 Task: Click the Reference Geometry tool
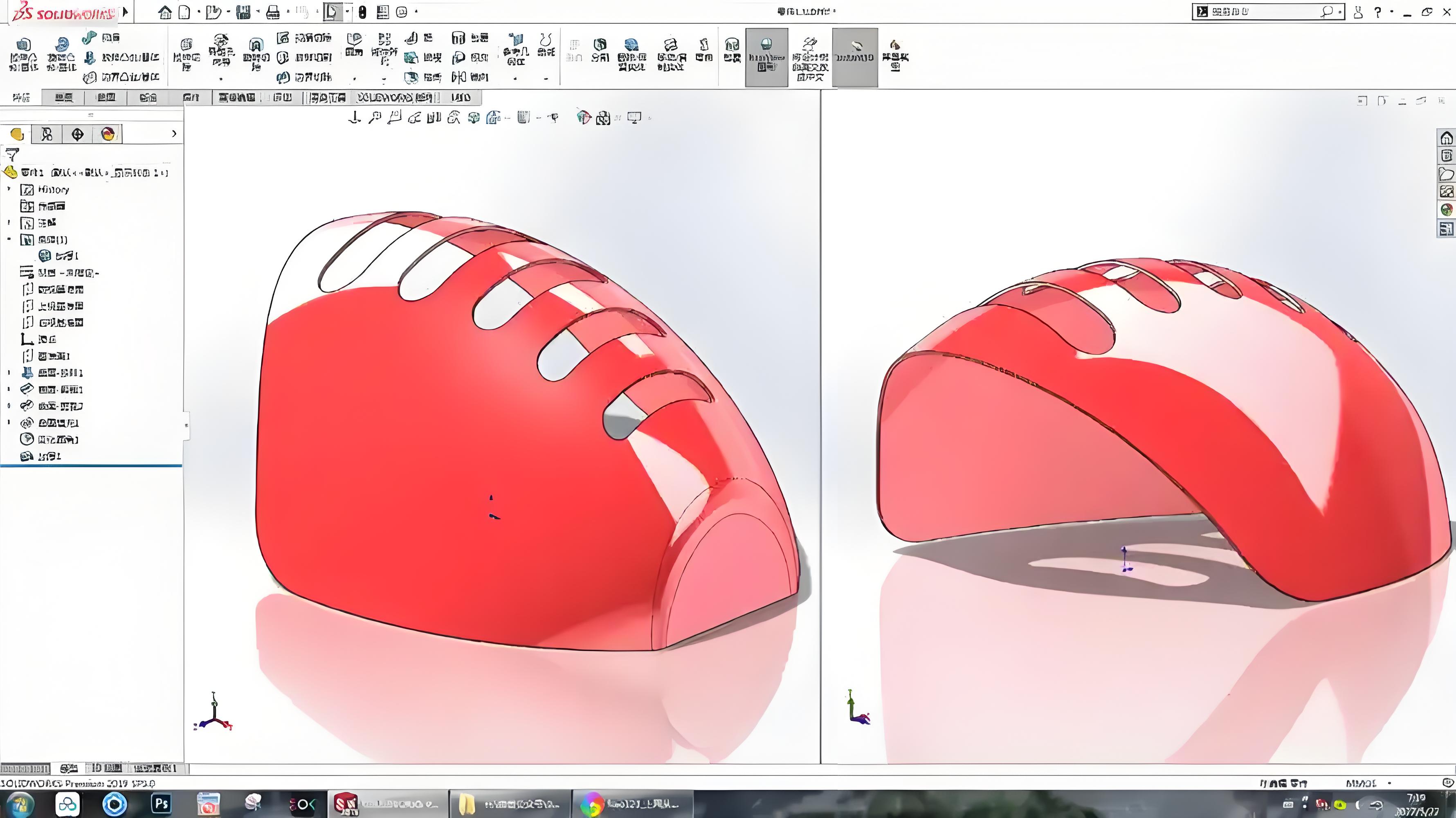coord(515,50)
